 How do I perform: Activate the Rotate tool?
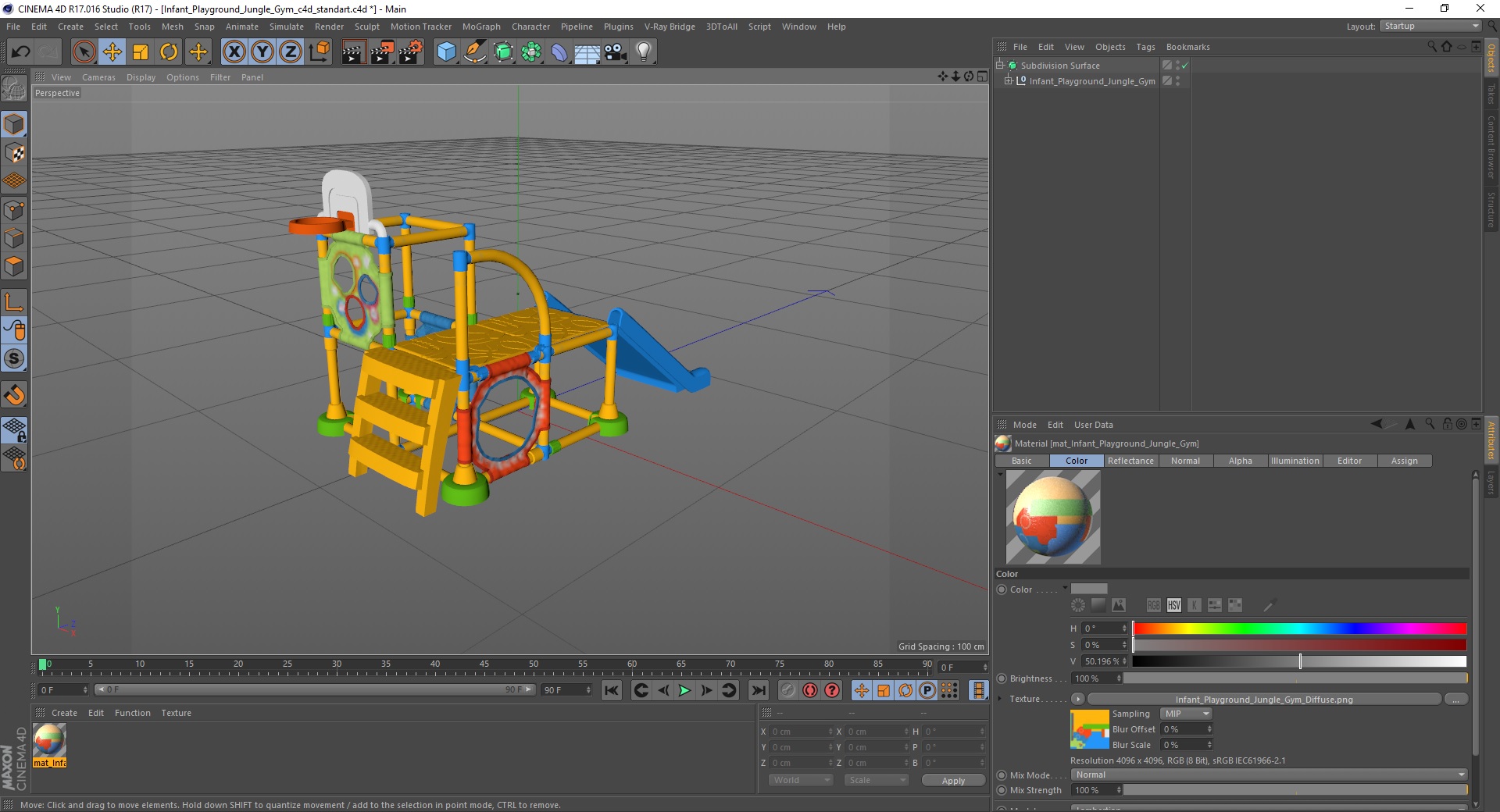click(169, 52)
